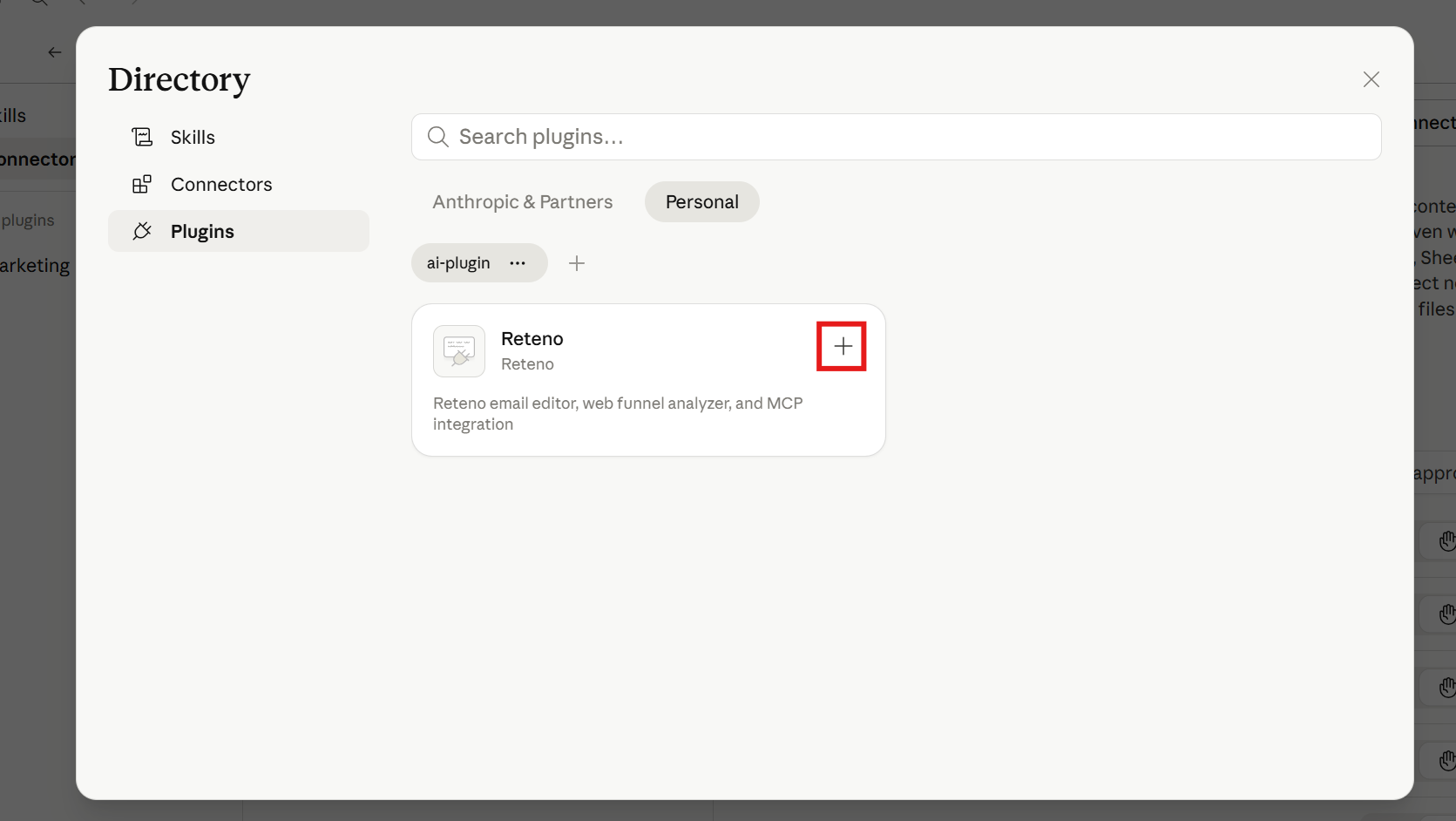Go back with the background arrow
This screenshot has width=1456, height=821.
(x=55, y=52)
